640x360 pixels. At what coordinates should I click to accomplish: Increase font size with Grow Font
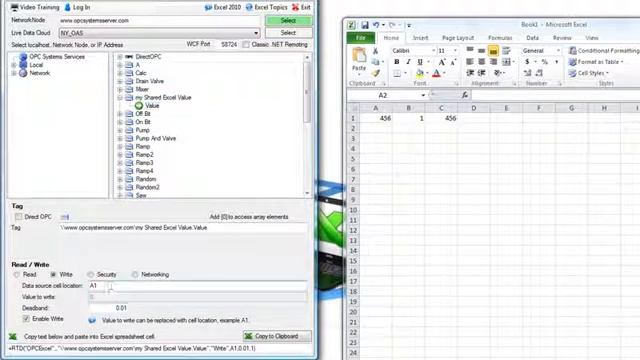442,62
